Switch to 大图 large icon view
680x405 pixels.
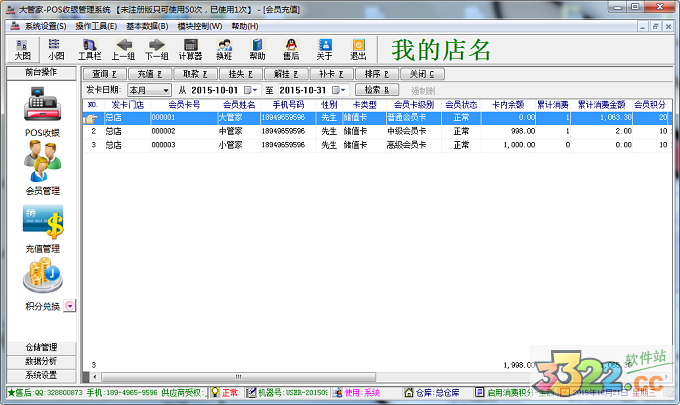point(23,49)
